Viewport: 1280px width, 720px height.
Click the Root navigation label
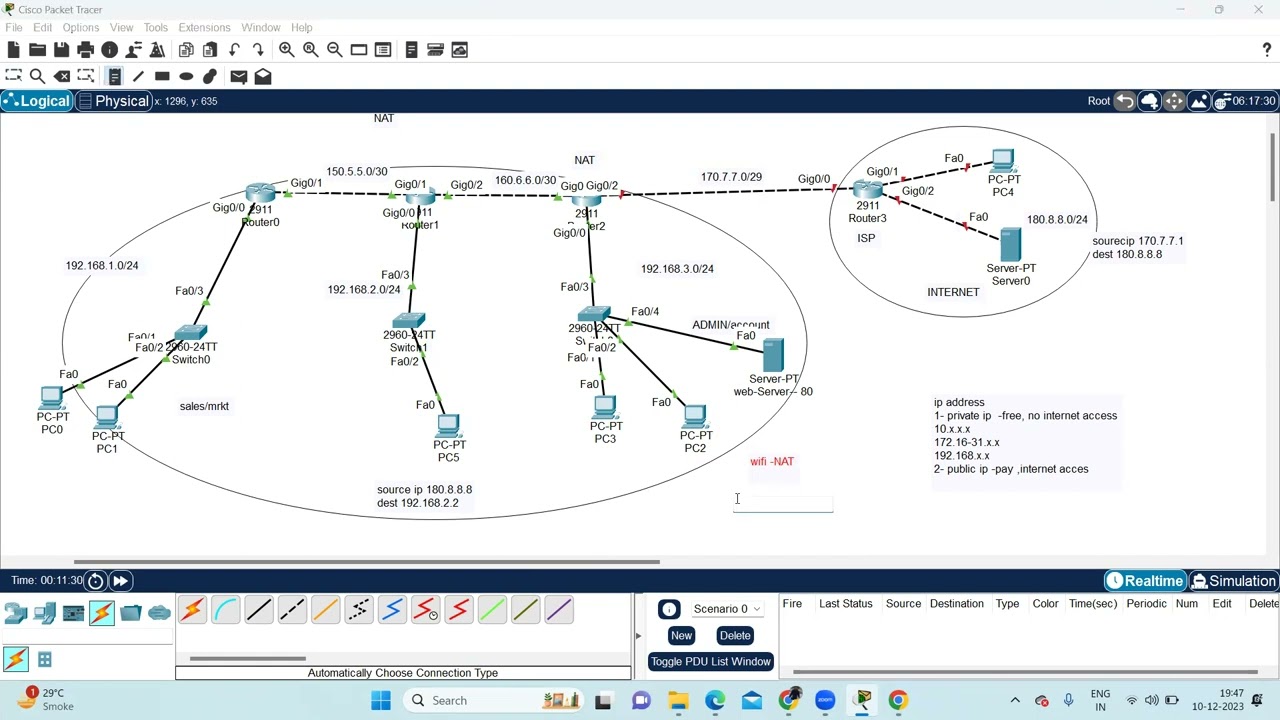[x=1098, y=101]
